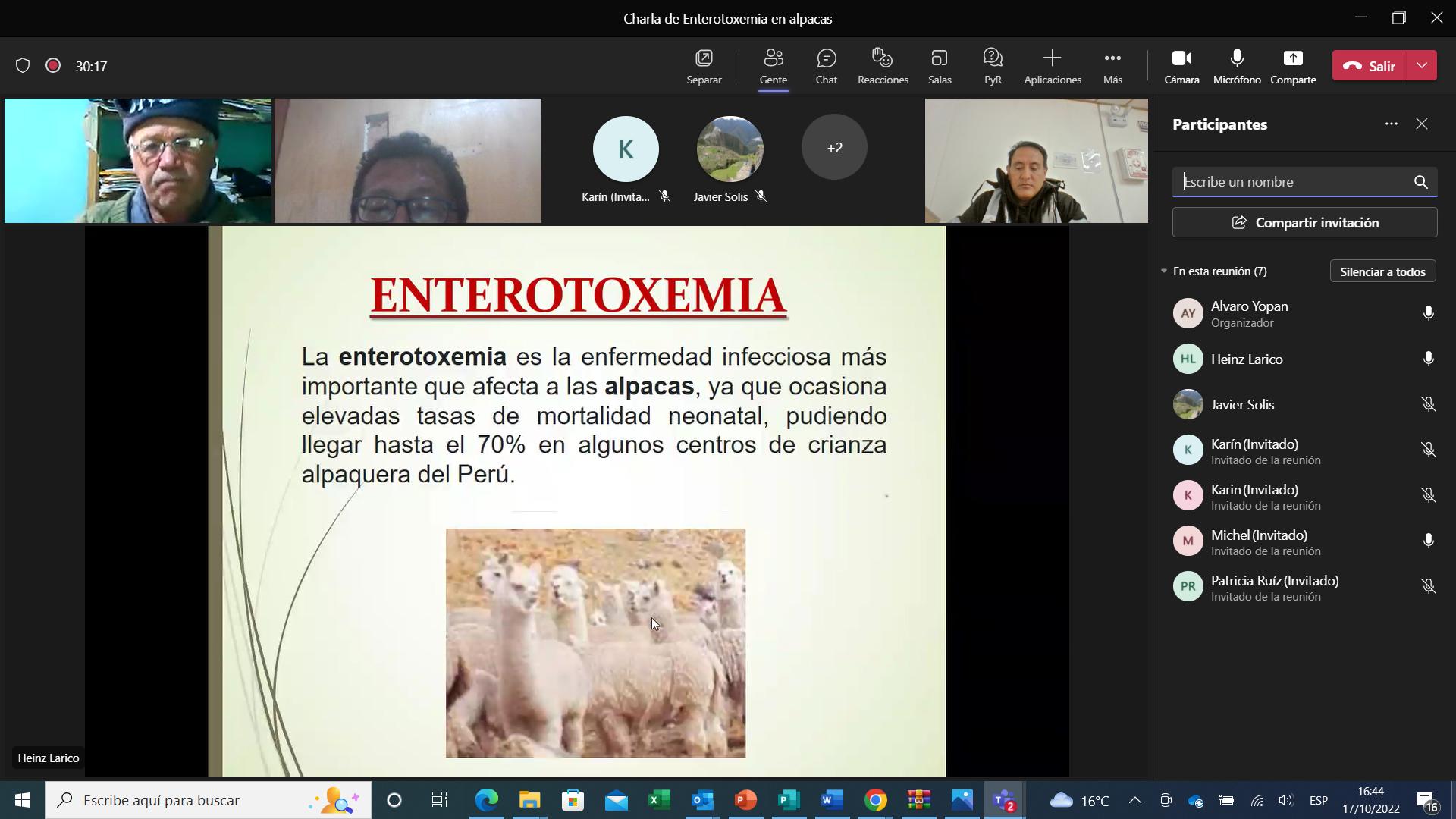Click Compartir invitación button
This screenshot has width=1456, height=819.
click(x=1304, y=223)
